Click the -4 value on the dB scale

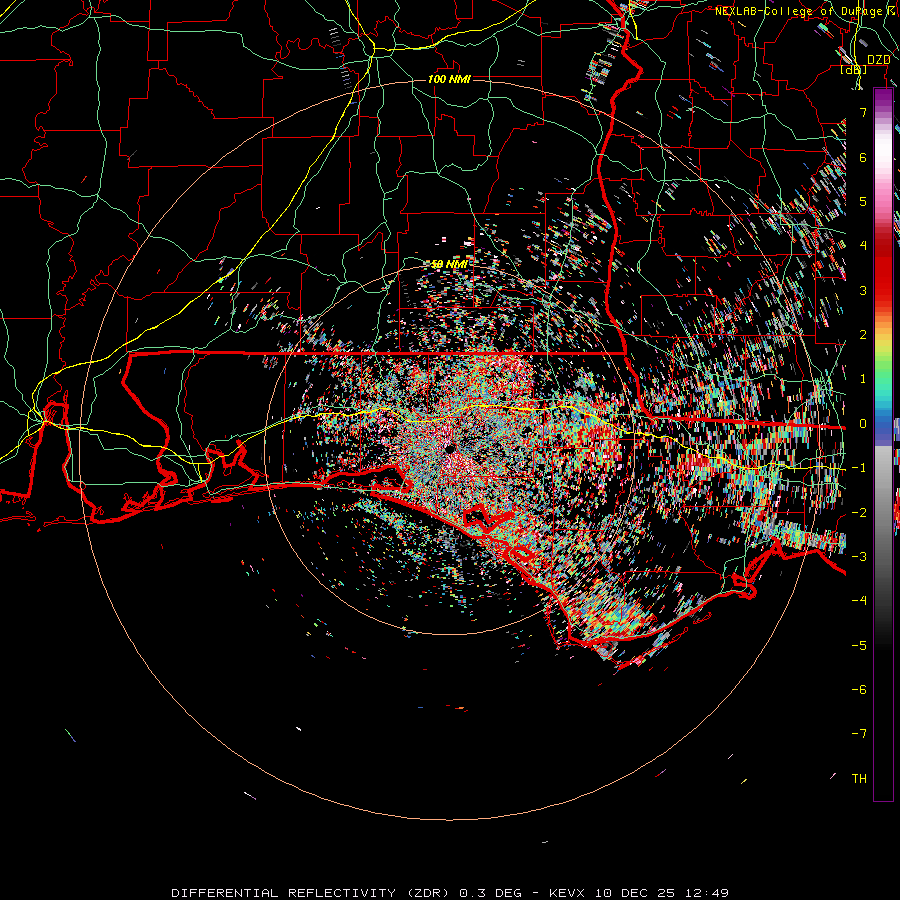(x=859, y=600)
